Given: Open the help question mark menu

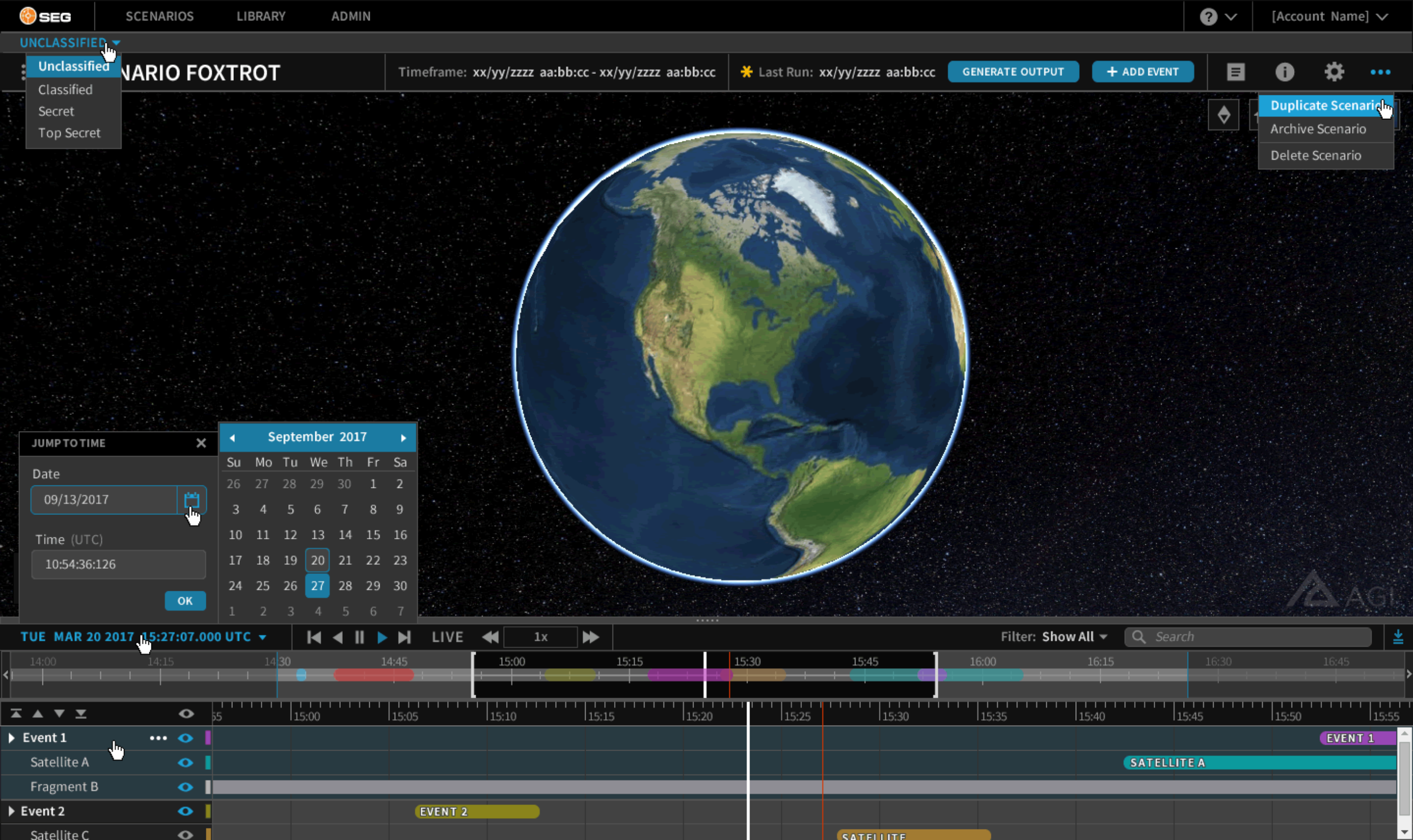Looking at the screenshot, I should click(x=1208, y=16).
